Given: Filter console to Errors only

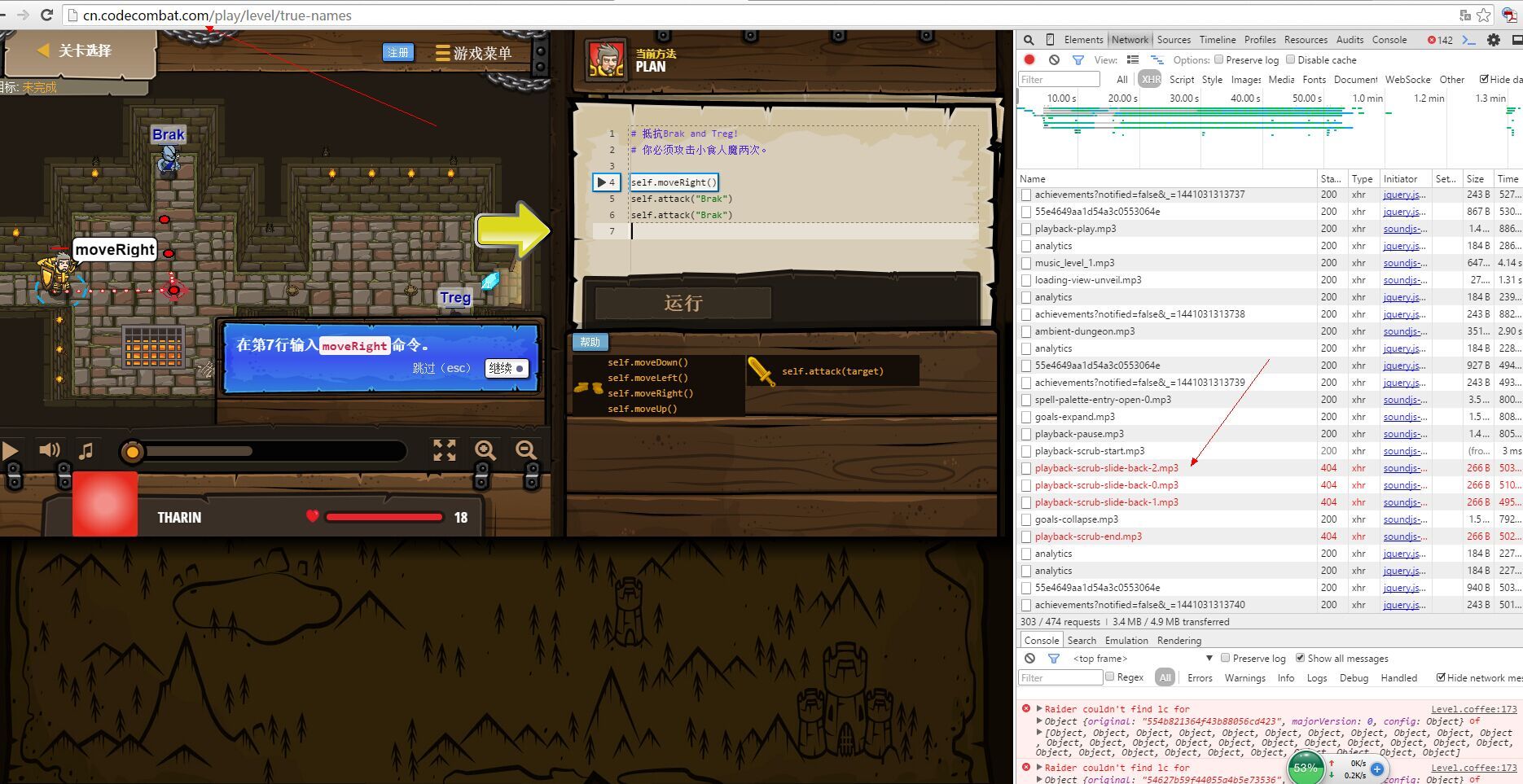Looking at the screenshot, I should [x=1200, y=677].
